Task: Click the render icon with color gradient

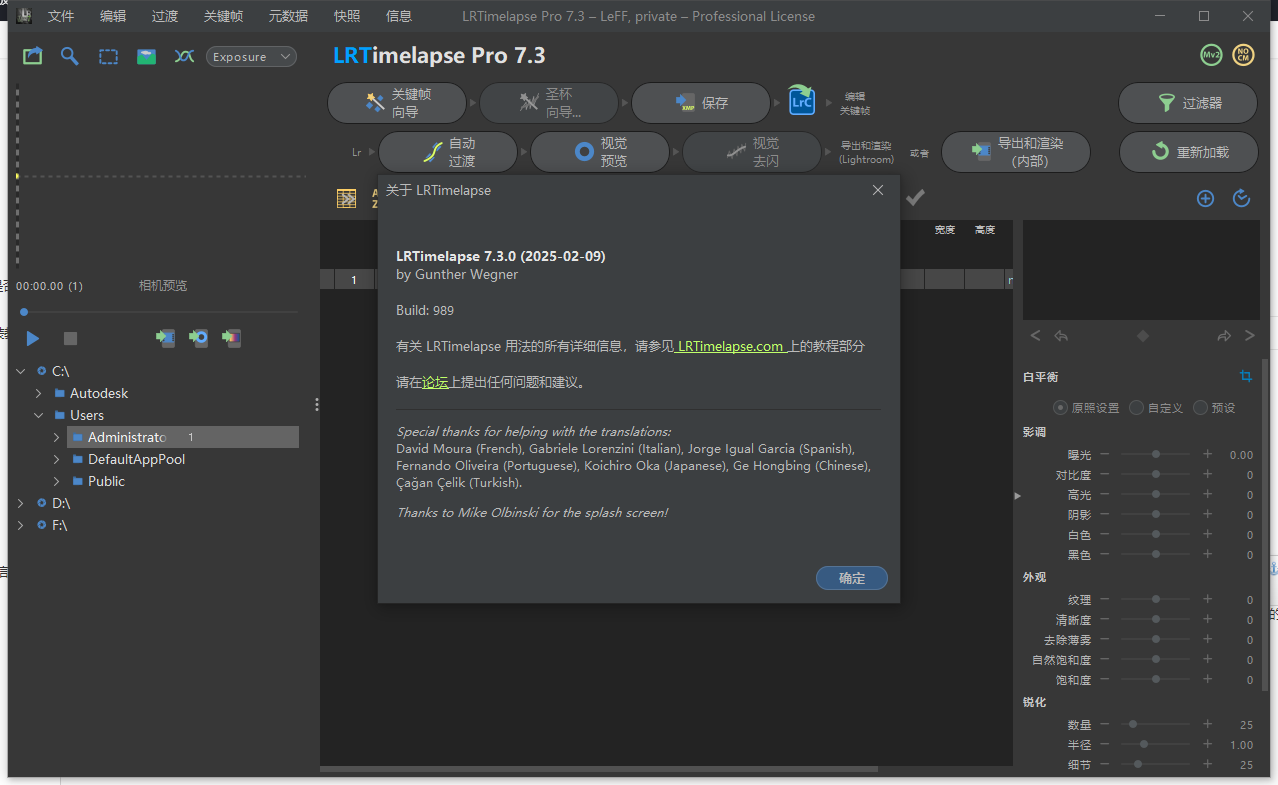Action: click(232, 338)
